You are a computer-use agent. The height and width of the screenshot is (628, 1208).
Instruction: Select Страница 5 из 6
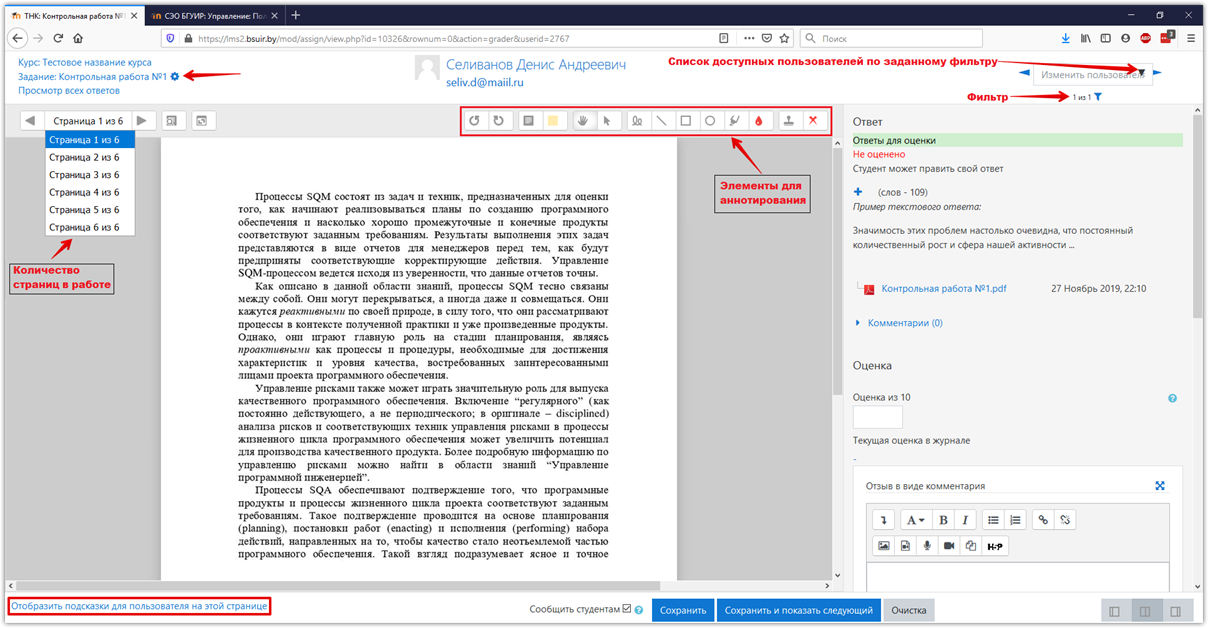click(89, 210)
